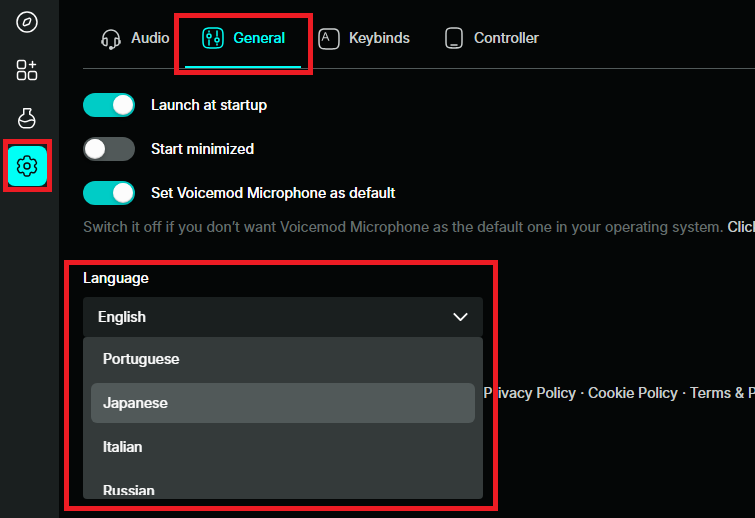Choose Russian from the language list
The image size is (755, 518).
coord(283,488)
